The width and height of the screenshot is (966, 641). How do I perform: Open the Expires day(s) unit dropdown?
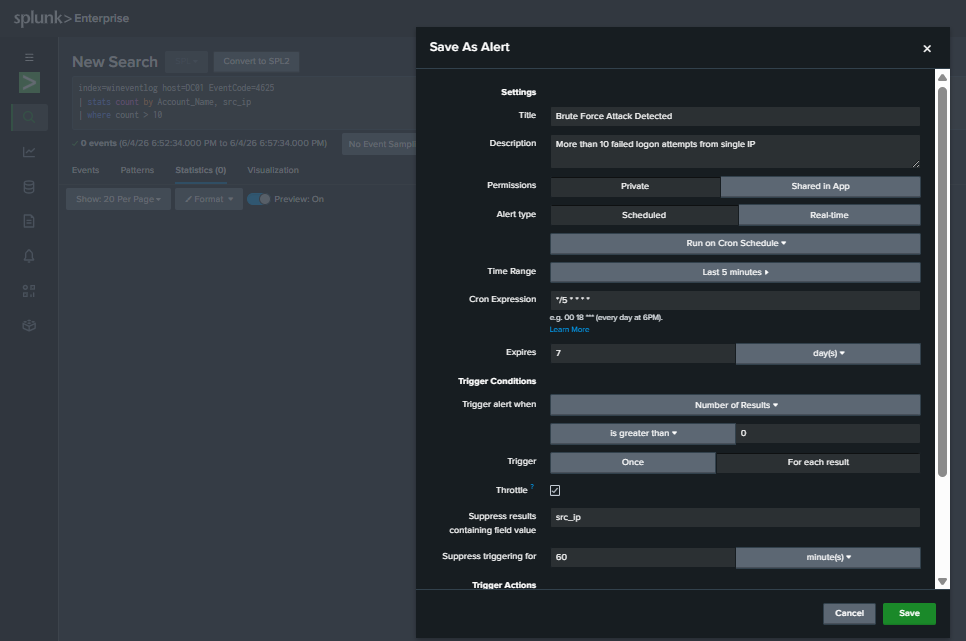(828, 353)
